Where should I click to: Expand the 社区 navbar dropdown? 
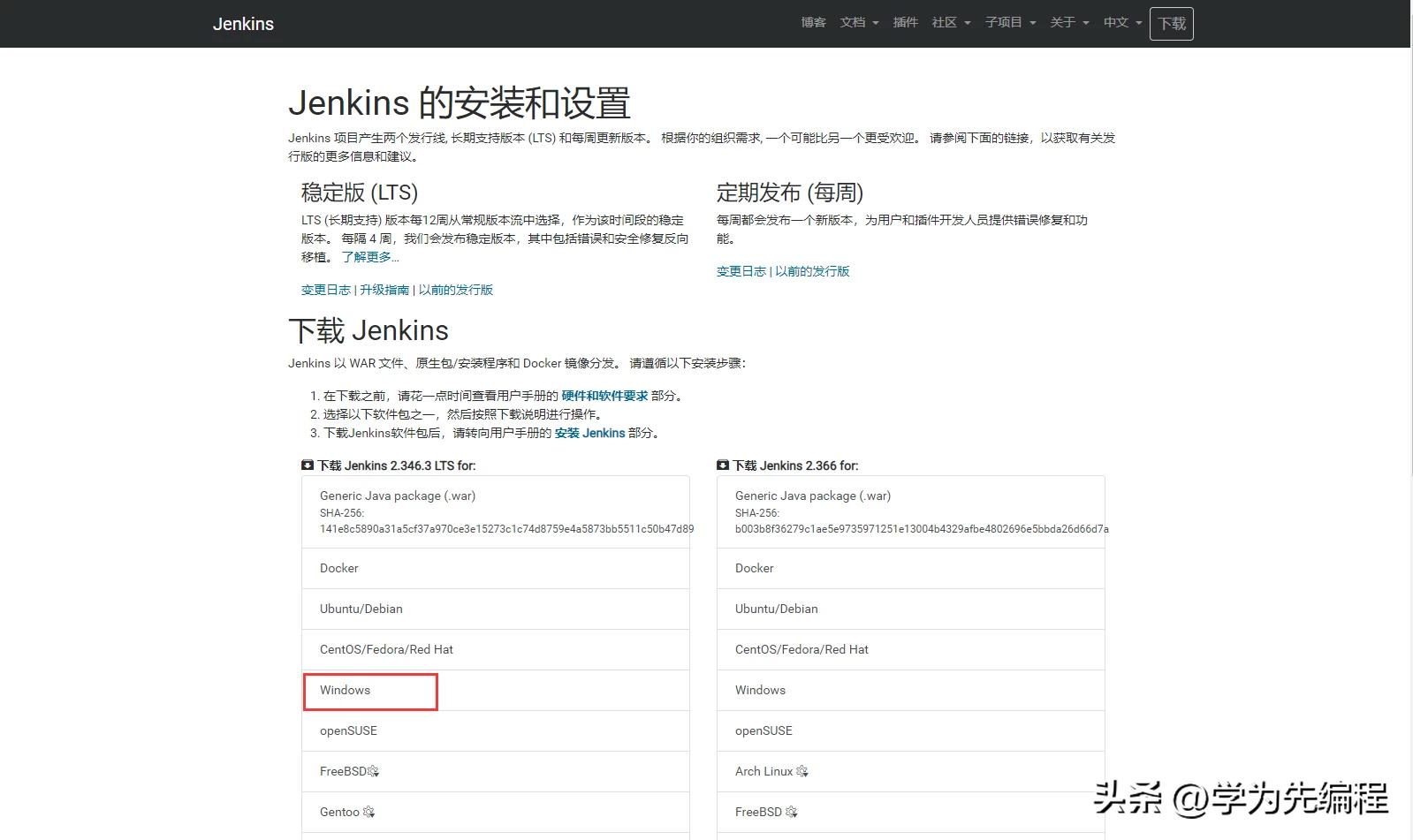951,23
